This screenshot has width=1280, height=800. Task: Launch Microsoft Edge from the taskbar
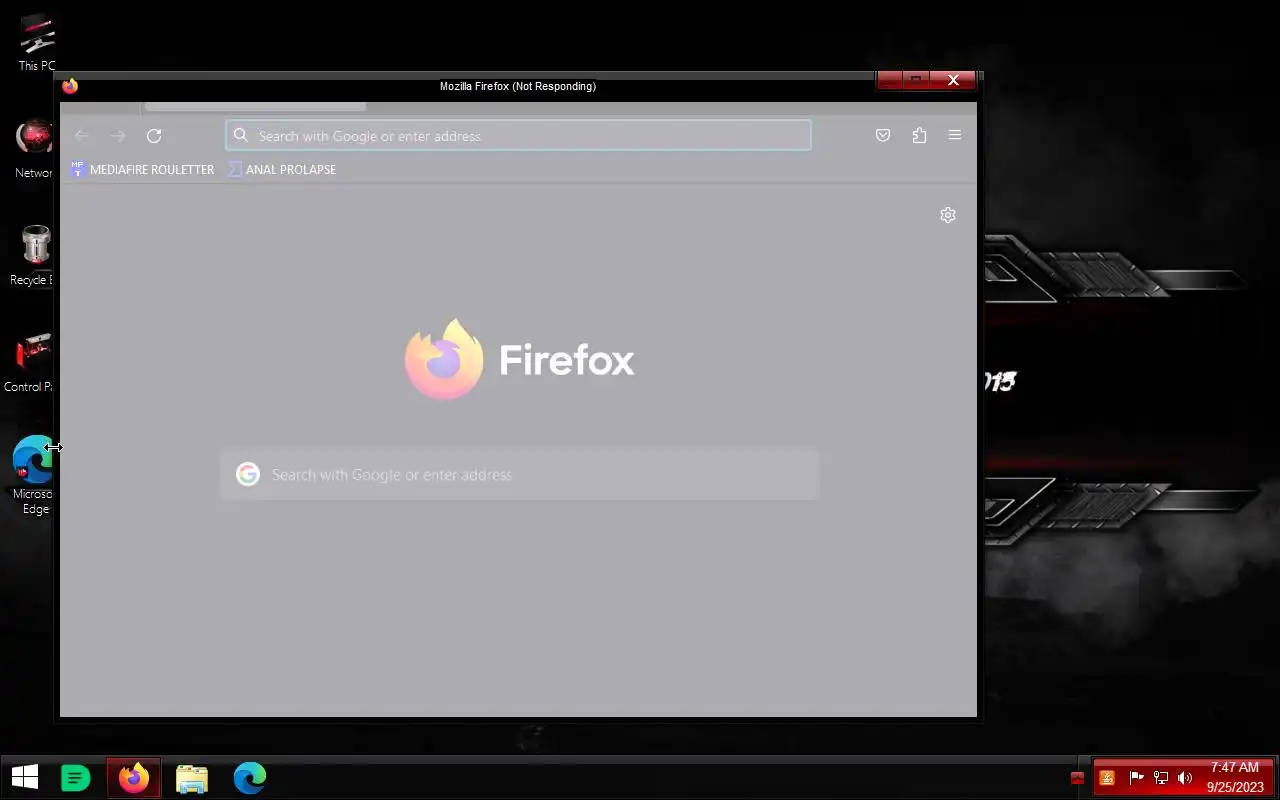coord(250,777)
